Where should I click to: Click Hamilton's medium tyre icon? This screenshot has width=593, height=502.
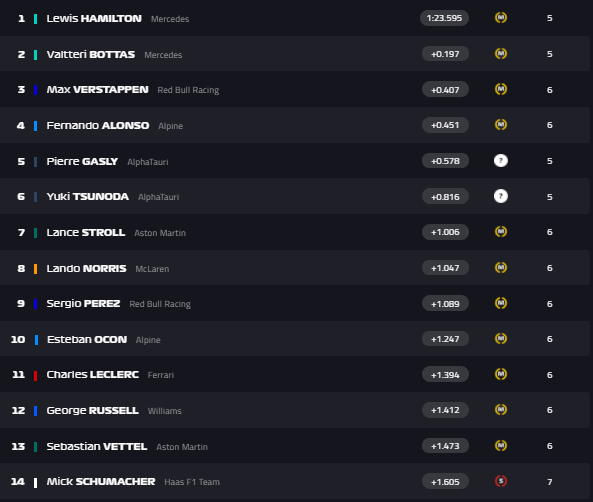(501, 18)
